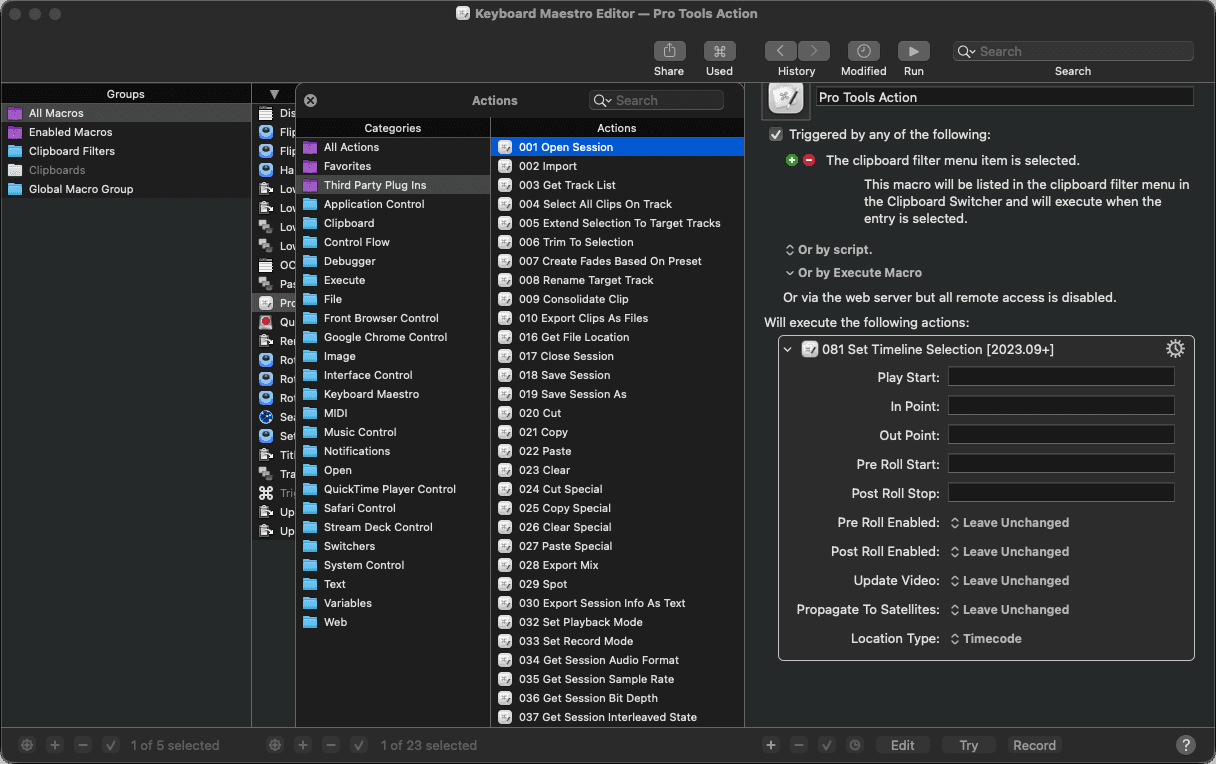Close the Actions palette
1216x764 pixels.
point(310,100)
